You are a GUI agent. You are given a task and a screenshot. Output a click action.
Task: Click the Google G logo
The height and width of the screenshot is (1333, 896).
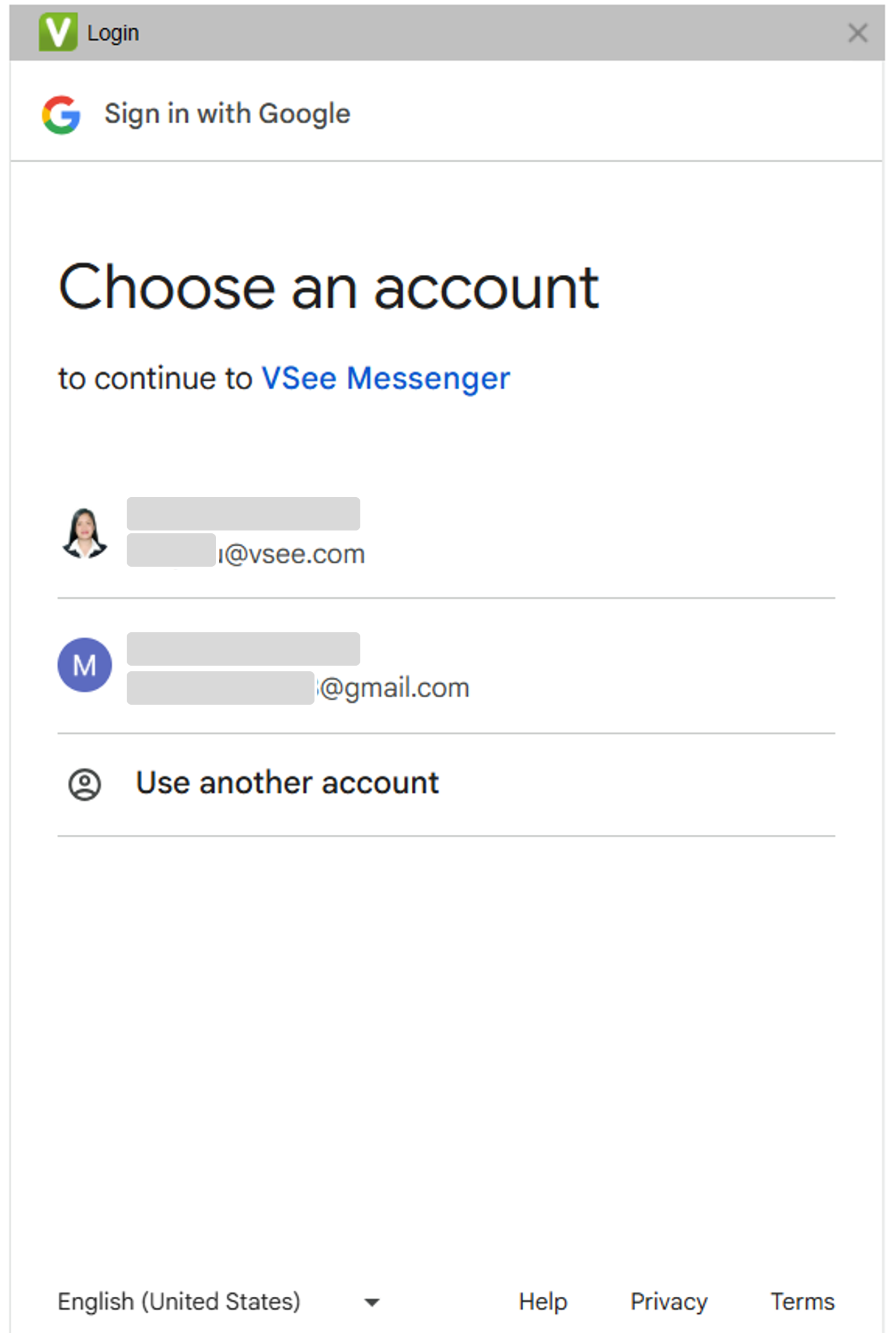pos(61,114)
